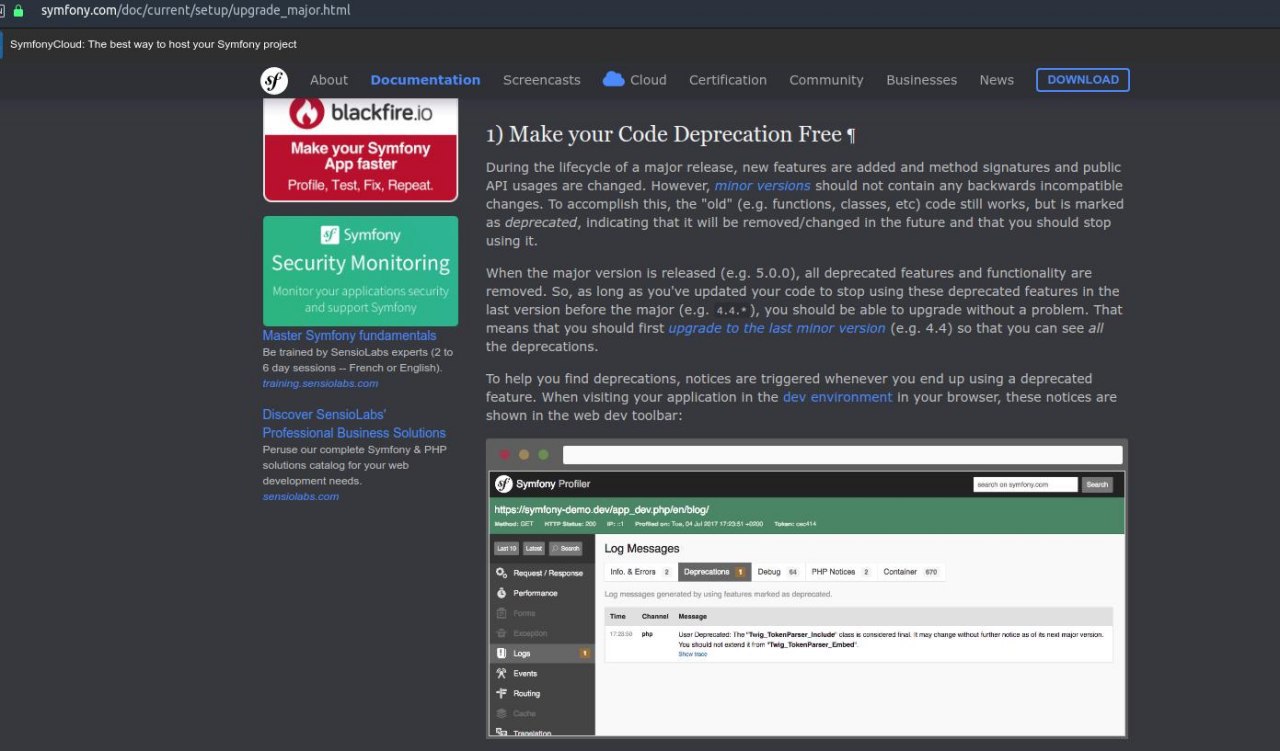Click the Symfony Profiler logo in embedded screenshot
Viewport: 1280px width, 751px height.
click(x=504, y=484)
